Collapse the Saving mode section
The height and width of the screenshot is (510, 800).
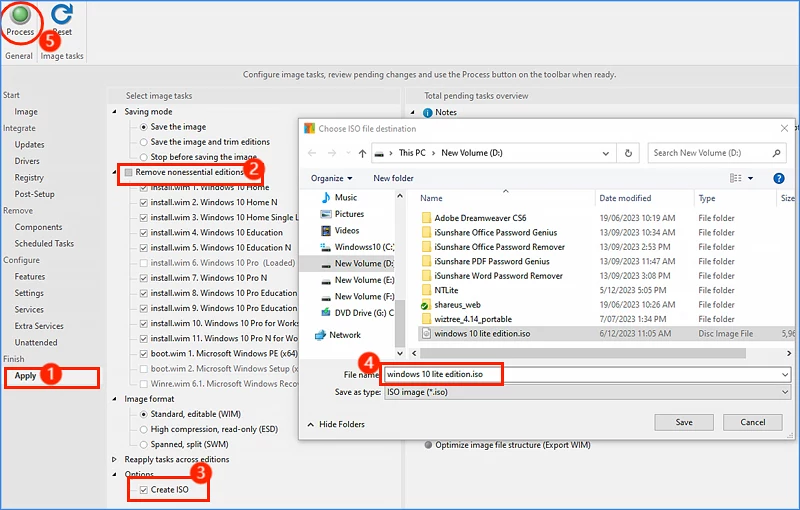click(114, 112)
